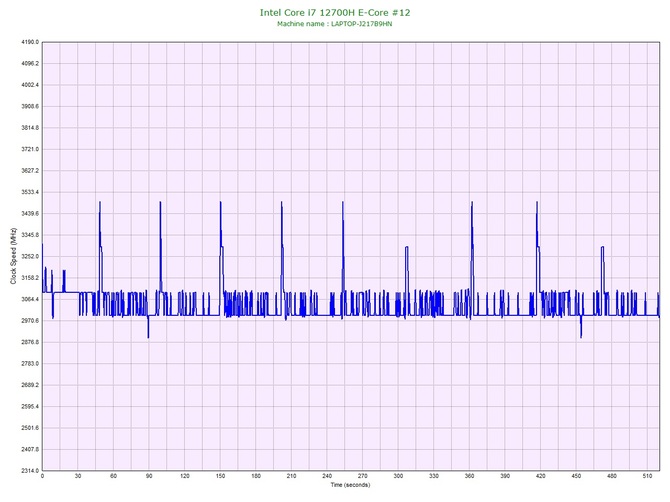Click the 'Machine name : LAPTOP-J217B9HN' subtitle
The image size is (670, 502).
coord(335,24)
